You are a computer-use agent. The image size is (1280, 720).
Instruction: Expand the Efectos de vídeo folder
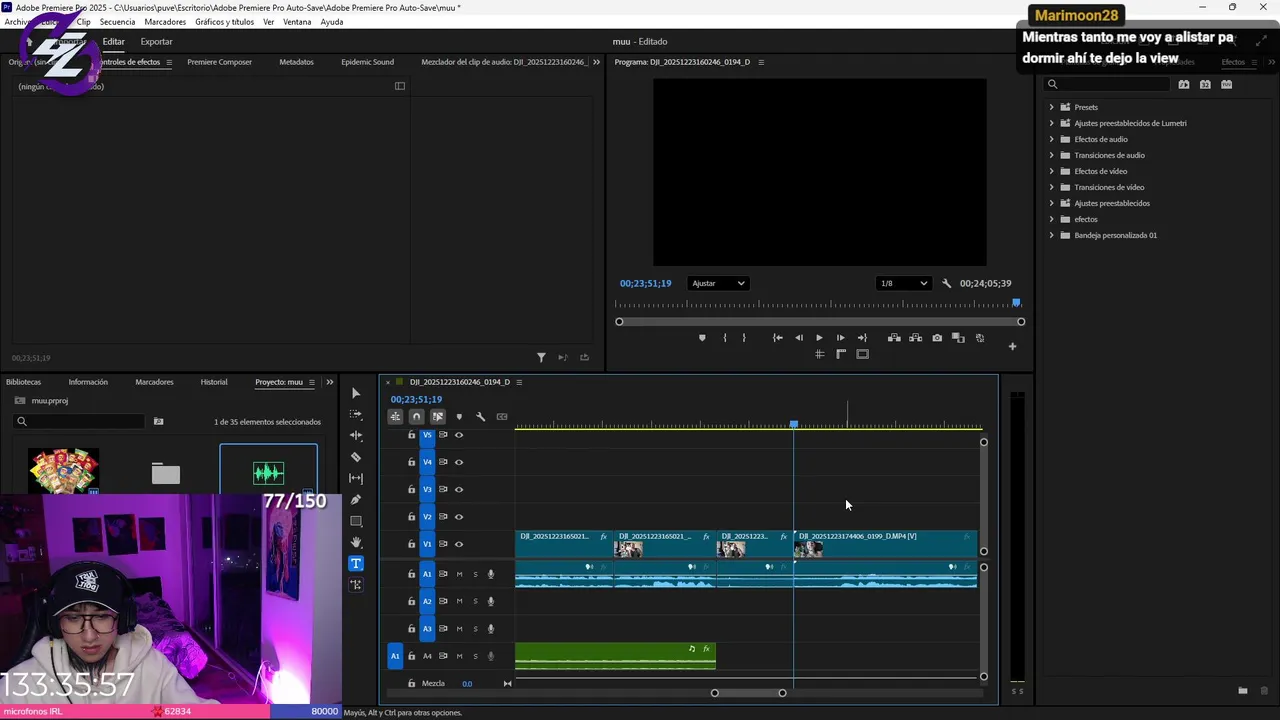(x=1051, y=171)
